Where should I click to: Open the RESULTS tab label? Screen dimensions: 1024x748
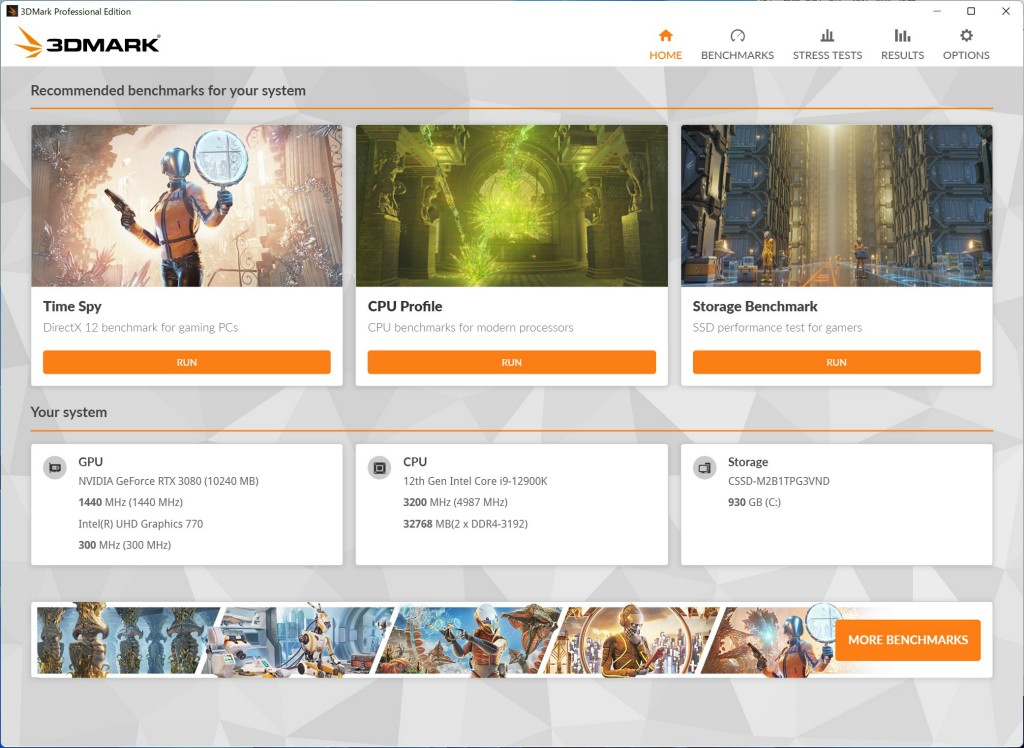click(903, 56)
